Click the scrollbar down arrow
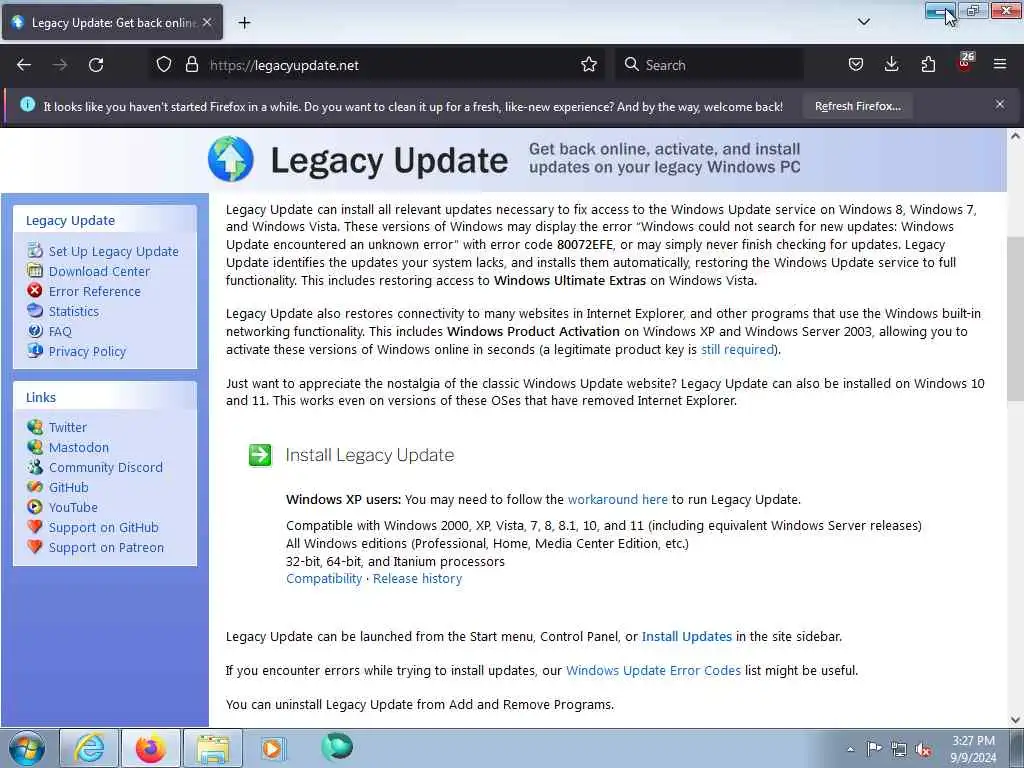 [x=1016, y=720]
